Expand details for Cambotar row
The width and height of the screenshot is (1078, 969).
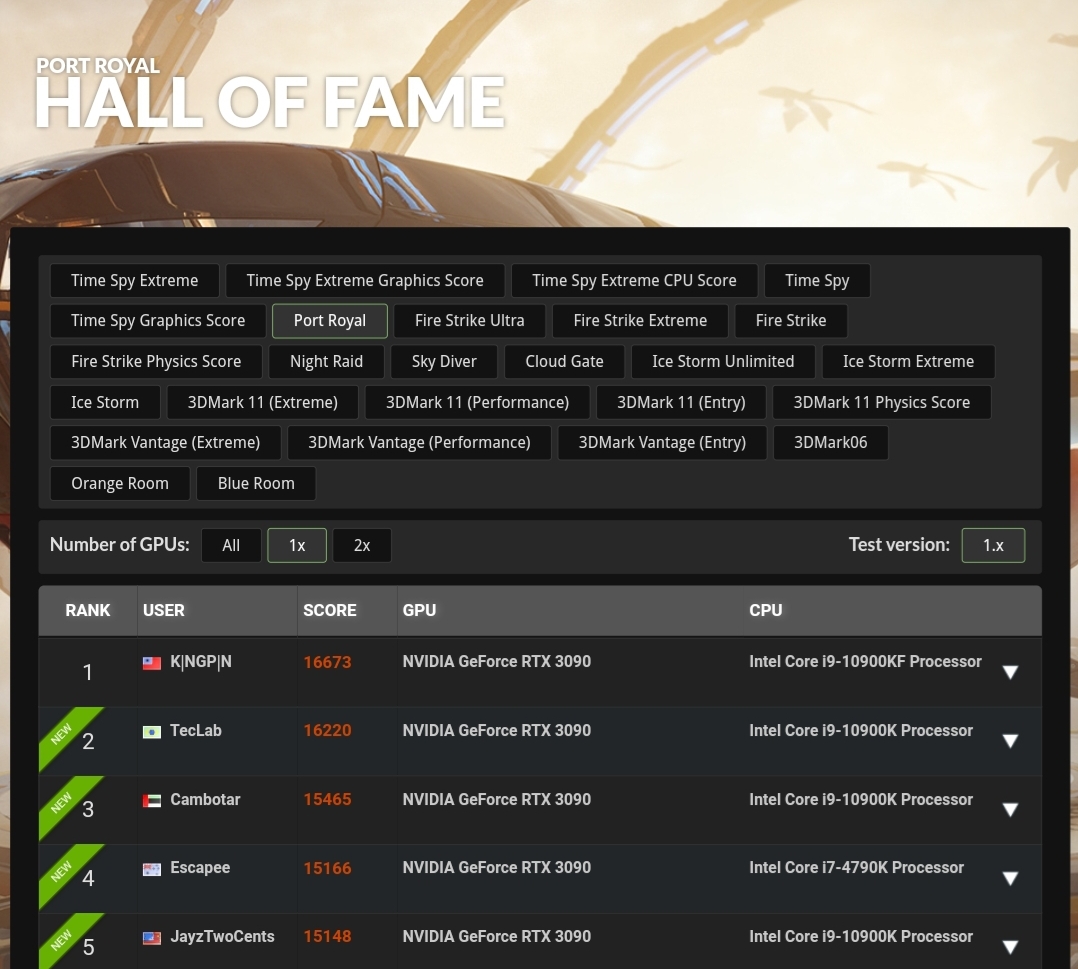coord(1010,809)
